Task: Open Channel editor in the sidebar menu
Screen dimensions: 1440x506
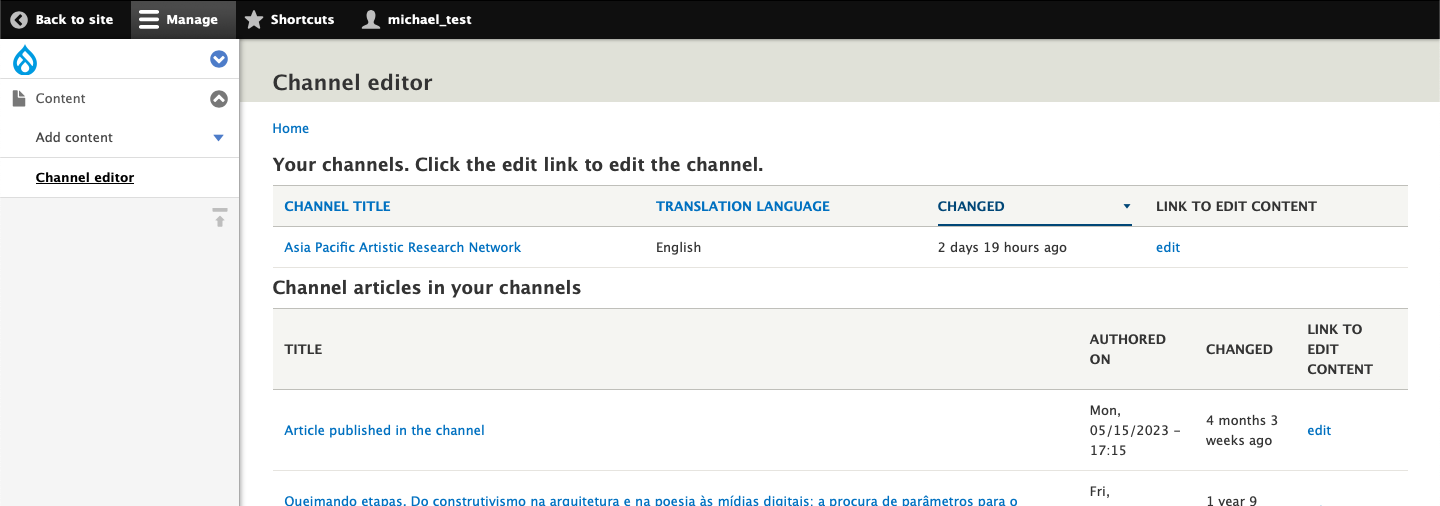Action: [85, 178]
